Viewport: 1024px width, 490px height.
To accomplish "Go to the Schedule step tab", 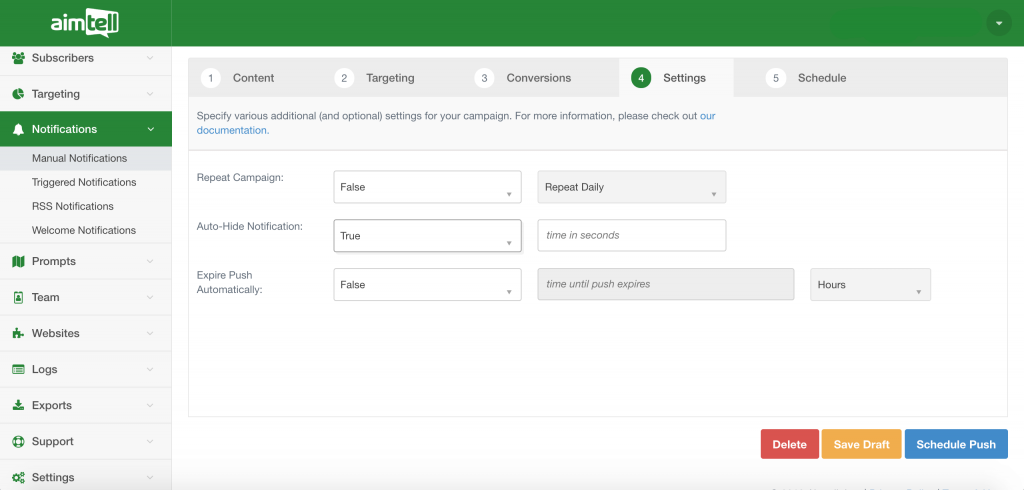I will 820,78.
